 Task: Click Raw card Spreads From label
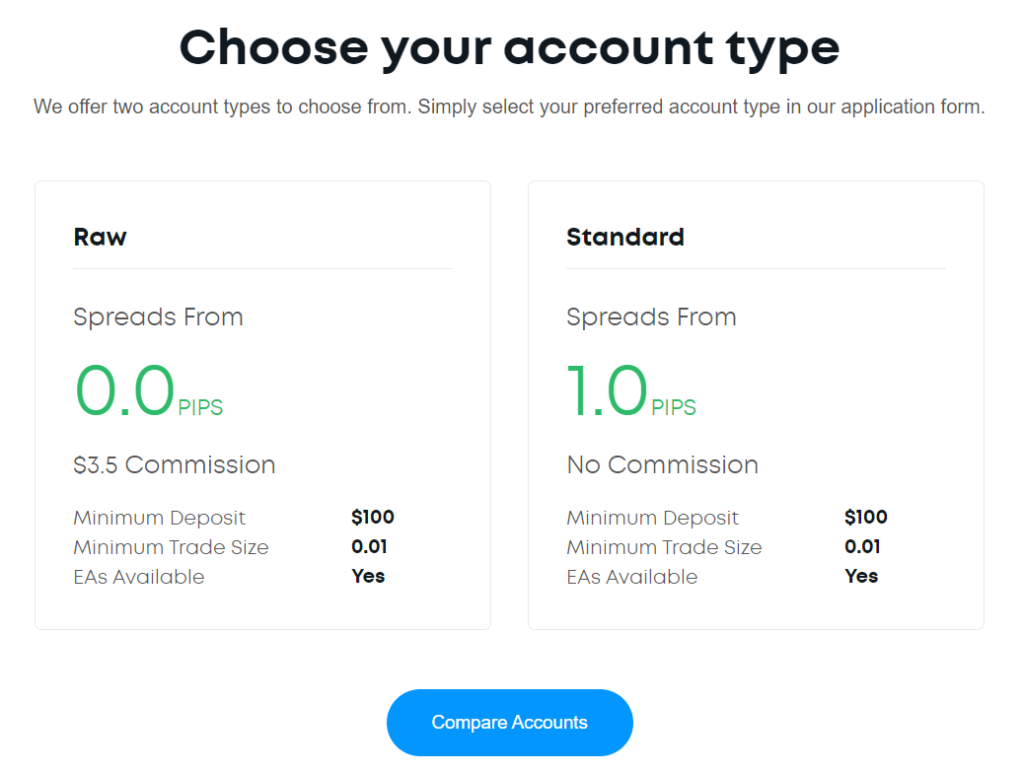pyautogui.click(x=158, y=317)
